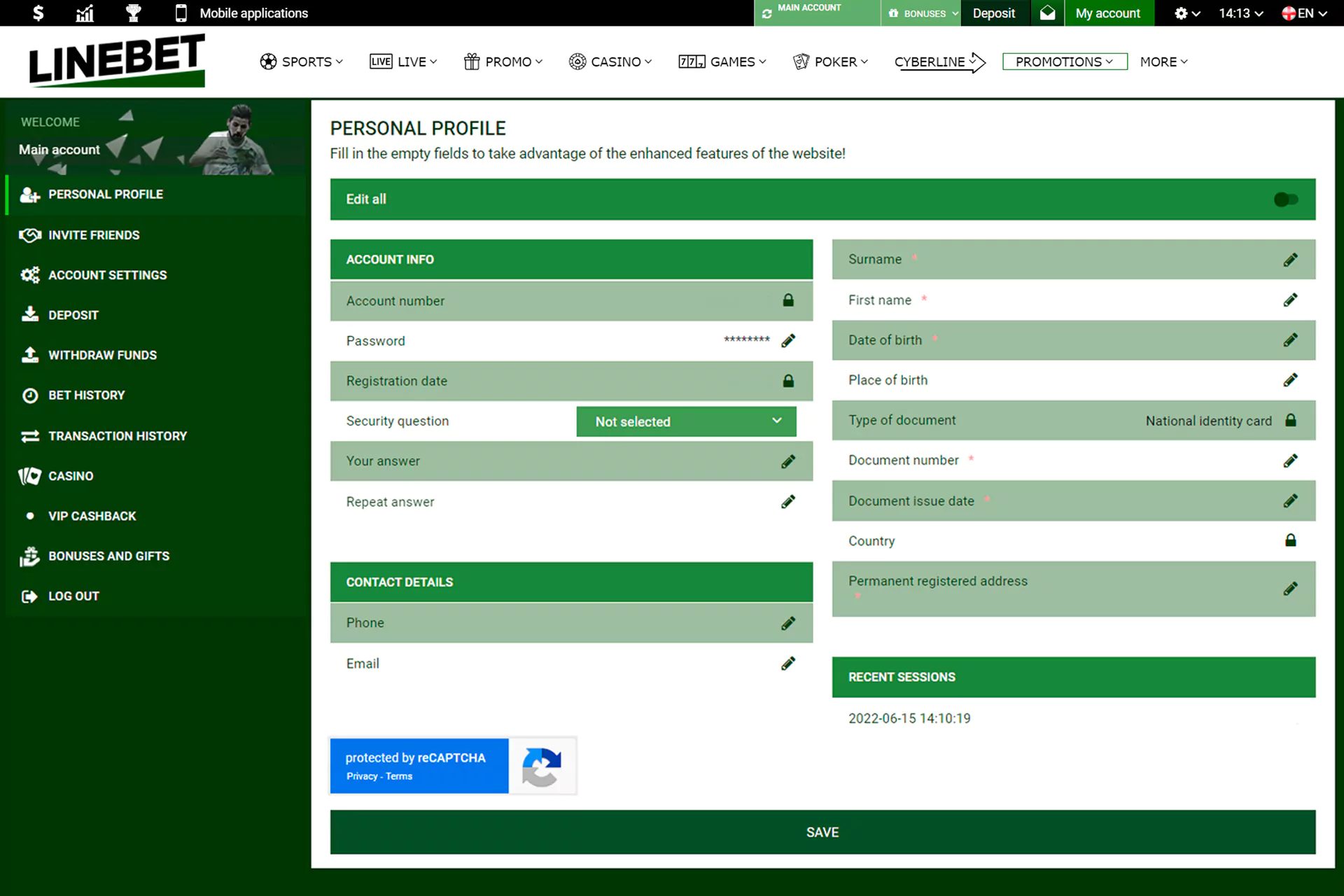Click the Account number lock icon
The height and width of the screenshot is (896, 1344).
pyautogui.click(x=788, y=300)
